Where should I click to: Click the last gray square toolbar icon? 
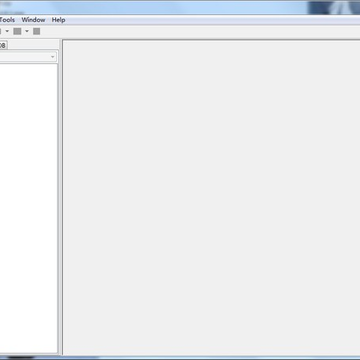point(37,31)
